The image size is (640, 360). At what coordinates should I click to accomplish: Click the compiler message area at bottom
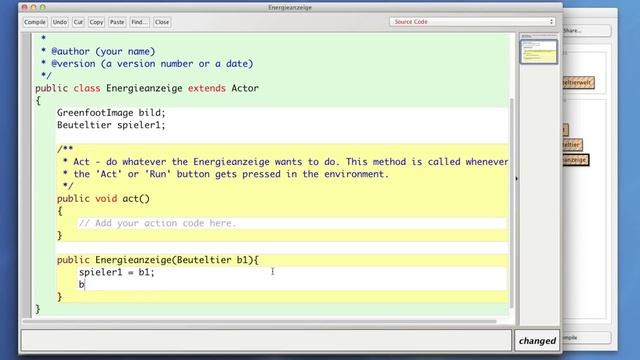pyautogui.click(x=266, y=340)
